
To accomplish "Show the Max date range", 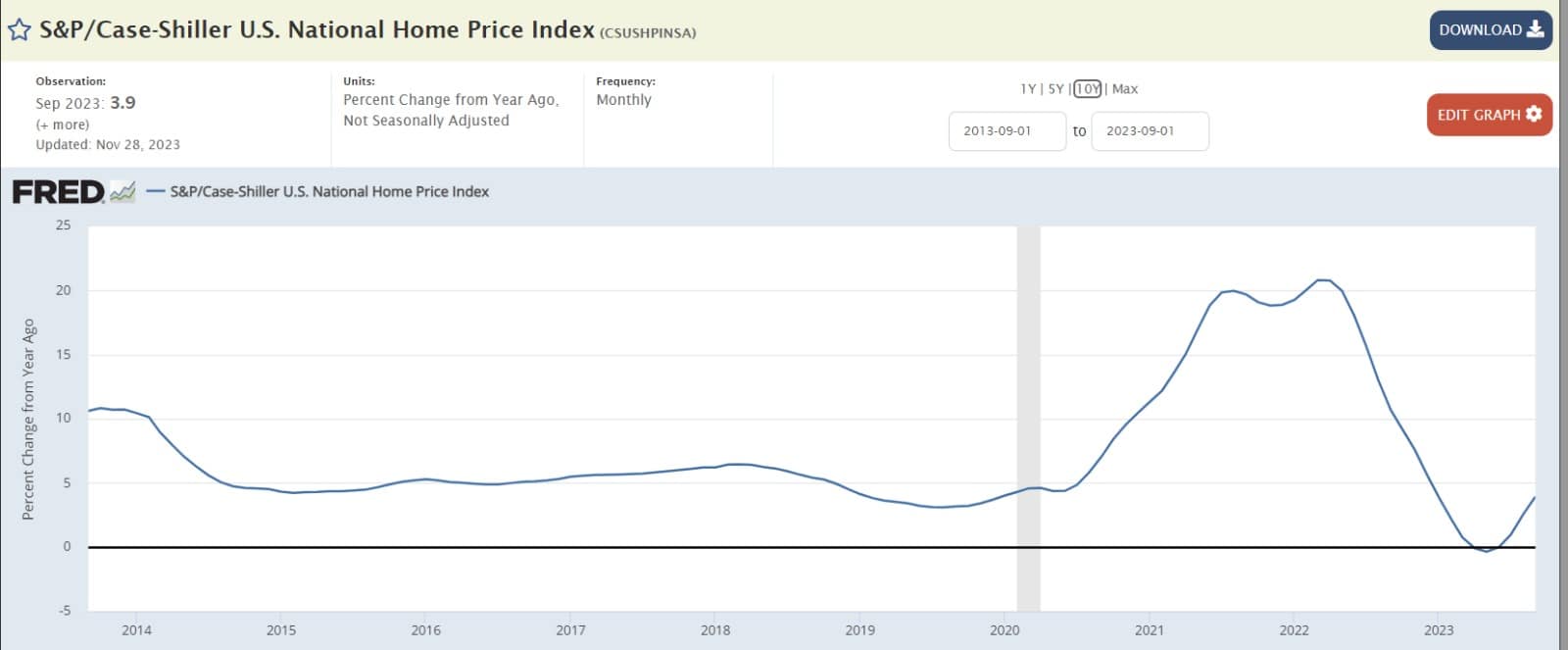I will [x=1125, y=89].
